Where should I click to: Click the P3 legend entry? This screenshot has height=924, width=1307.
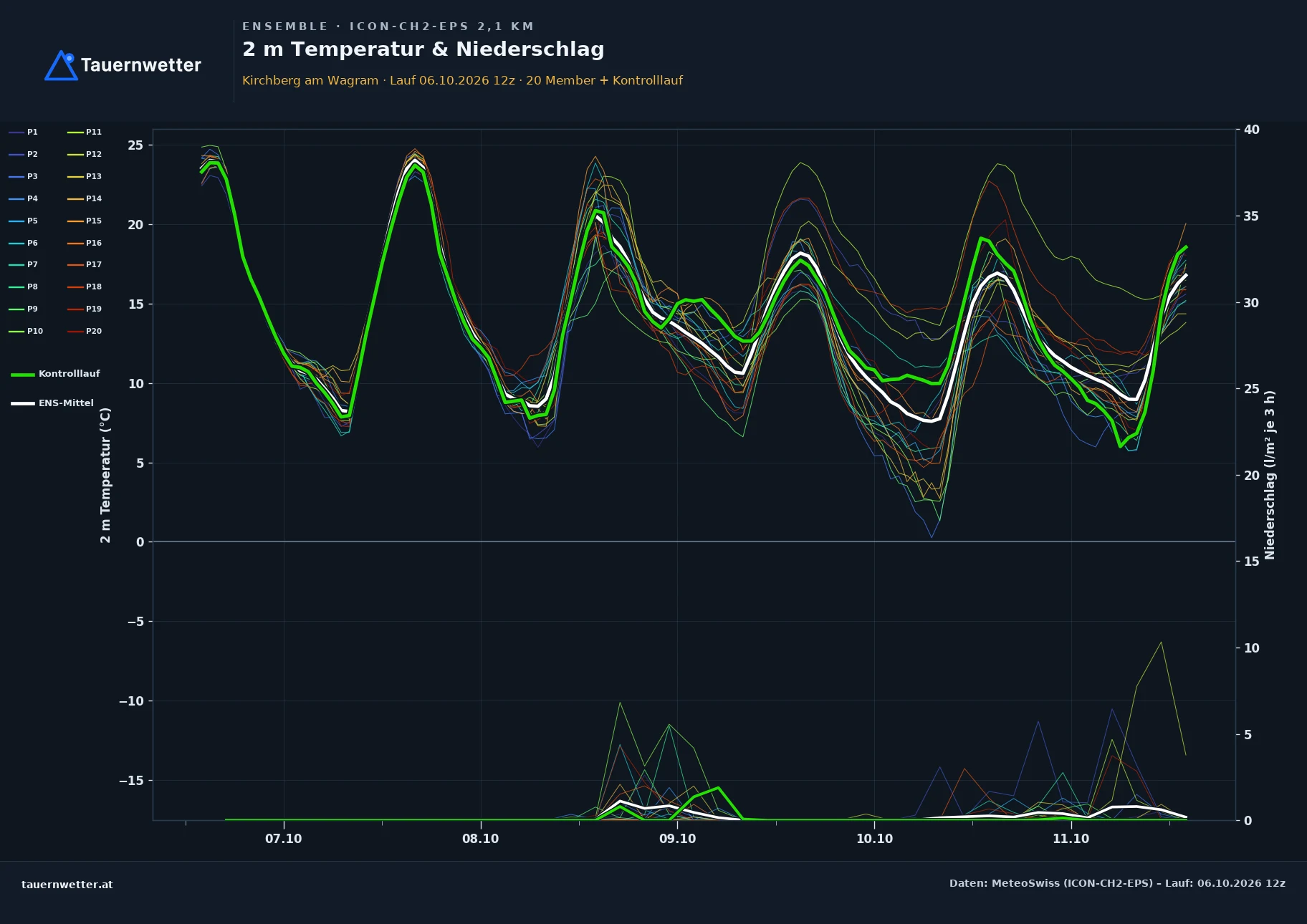tap(24, 176)
